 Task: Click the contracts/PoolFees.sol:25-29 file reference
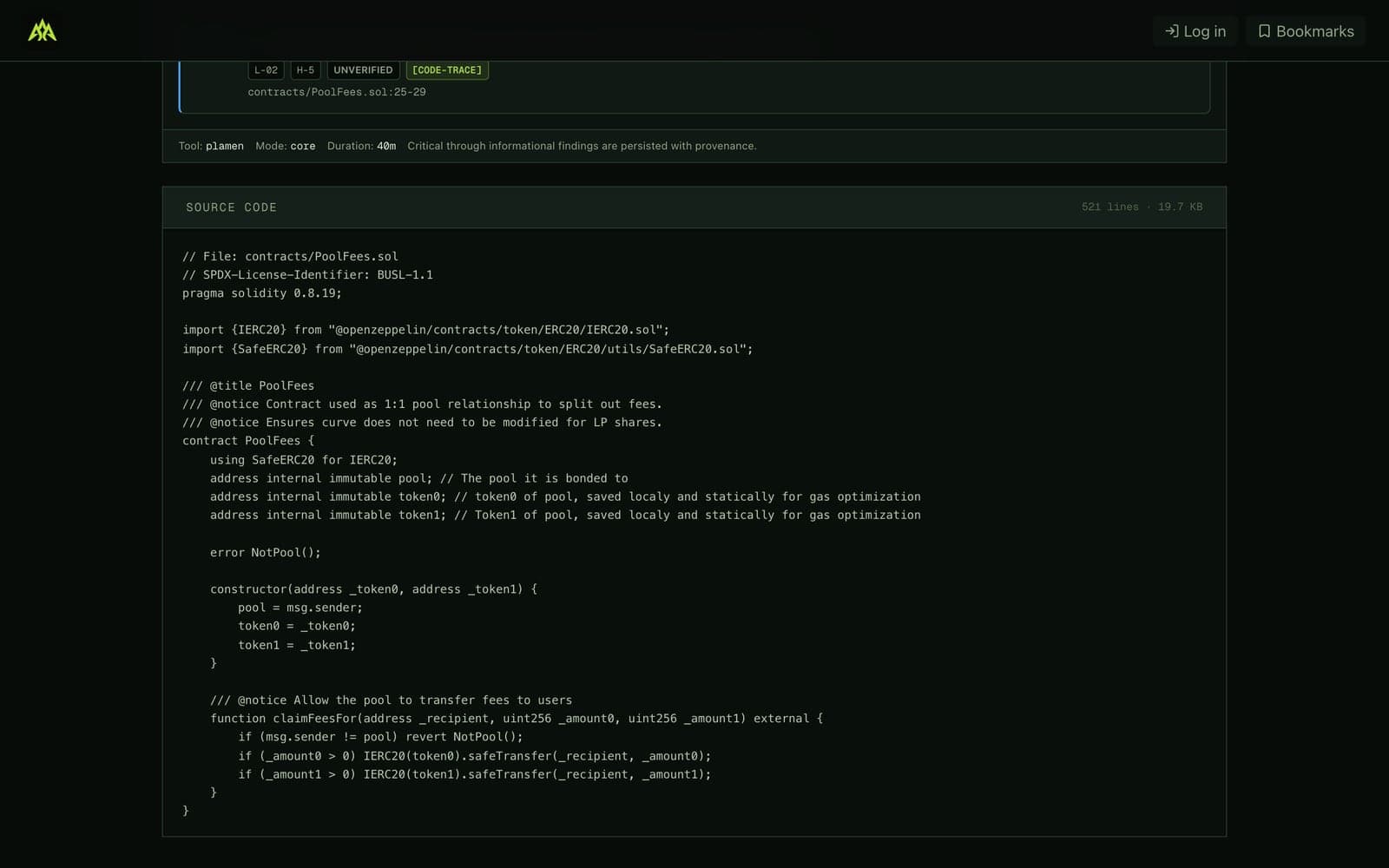337,92
